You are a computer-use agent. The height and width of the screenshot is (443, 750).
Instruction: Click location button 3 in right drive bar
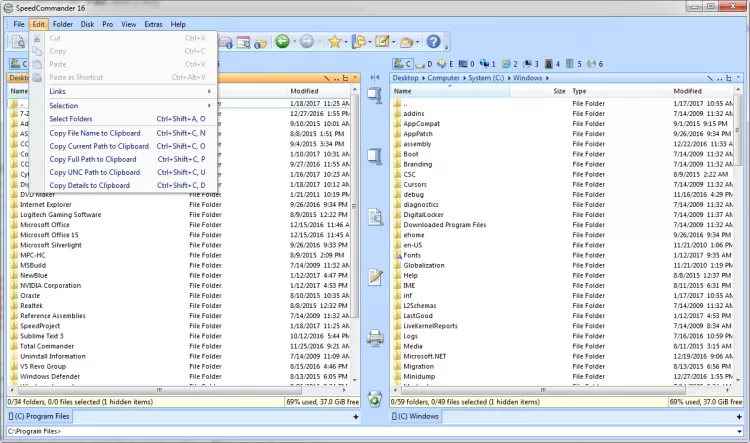point(531,64)
